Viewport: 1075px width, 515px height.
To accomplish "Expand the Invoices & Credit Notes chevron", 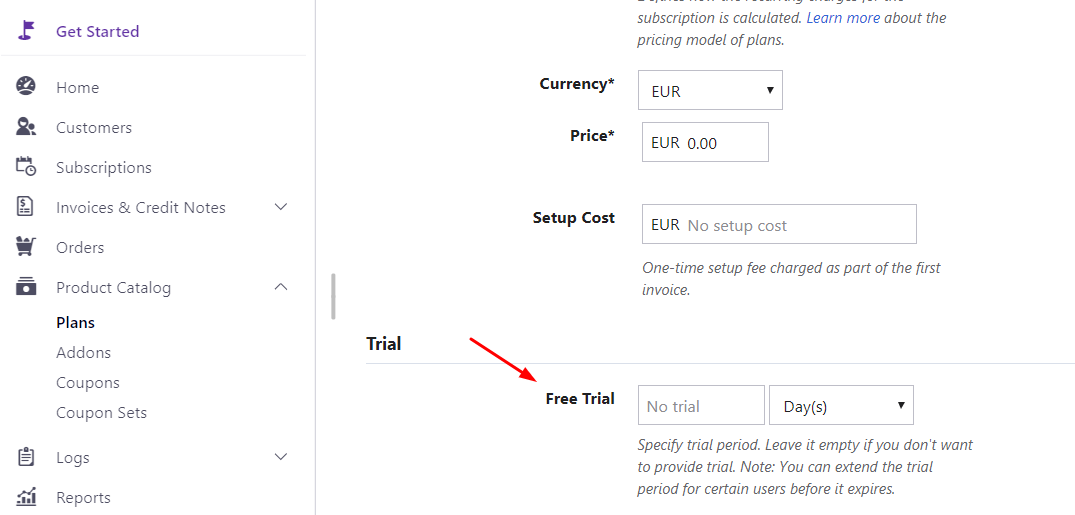I will [x=281, y=207].
